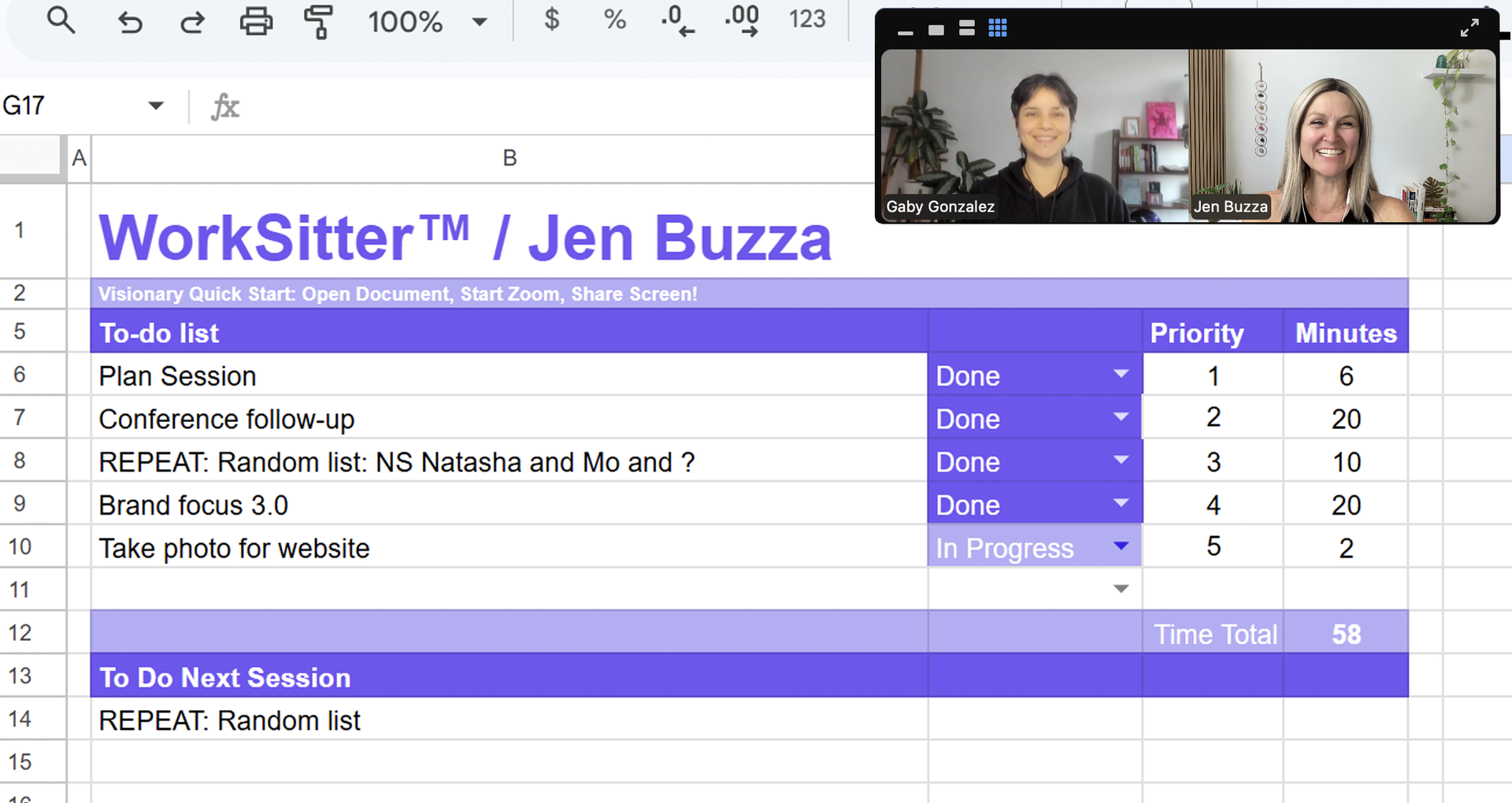Click Gaby Gonzalez video thumbnail
Viewport: 1512px width, 803px height.
1033,135
